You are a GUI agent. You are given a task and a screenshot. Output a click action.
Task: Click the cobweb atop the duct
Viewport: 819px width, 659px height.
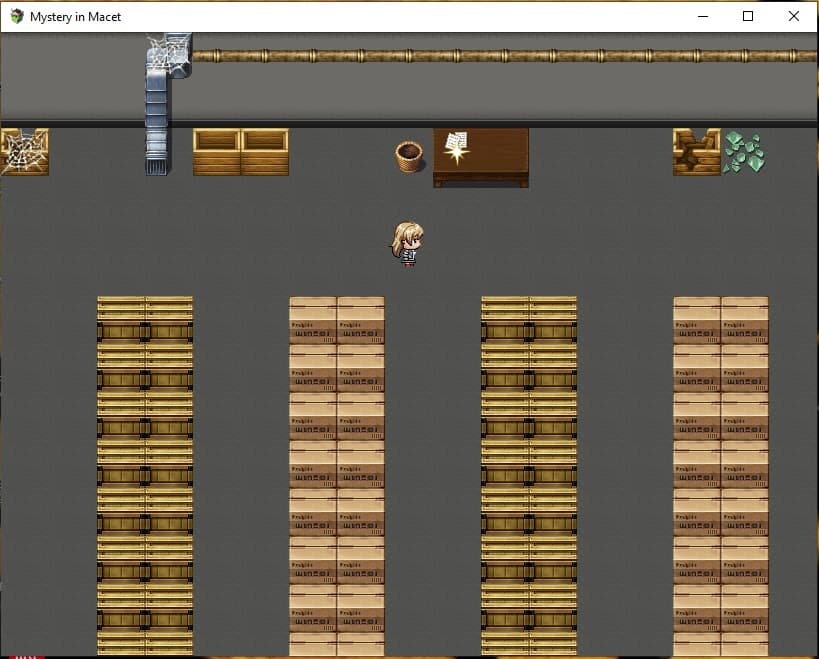(x=169, y=54)
